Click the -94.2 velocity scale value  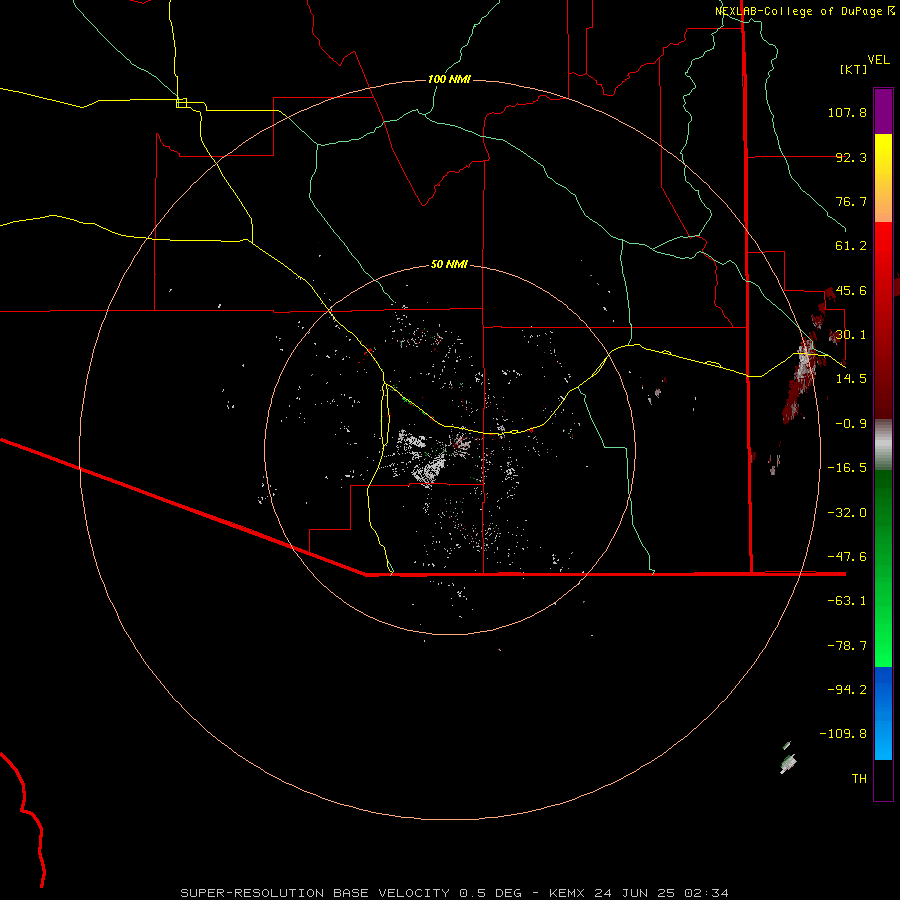[x=847, y=690]
